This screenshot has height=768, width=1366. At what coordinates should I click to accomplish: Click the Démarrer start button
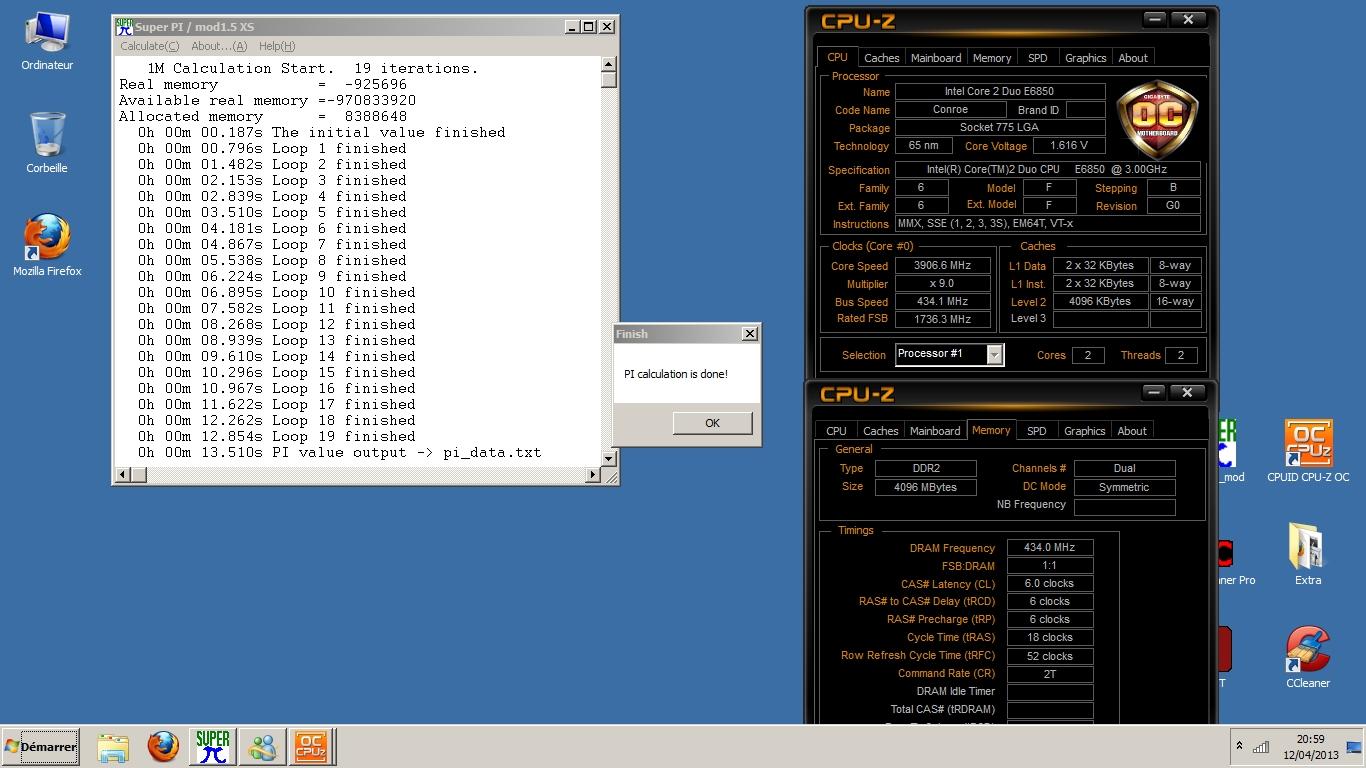[41, 747]
